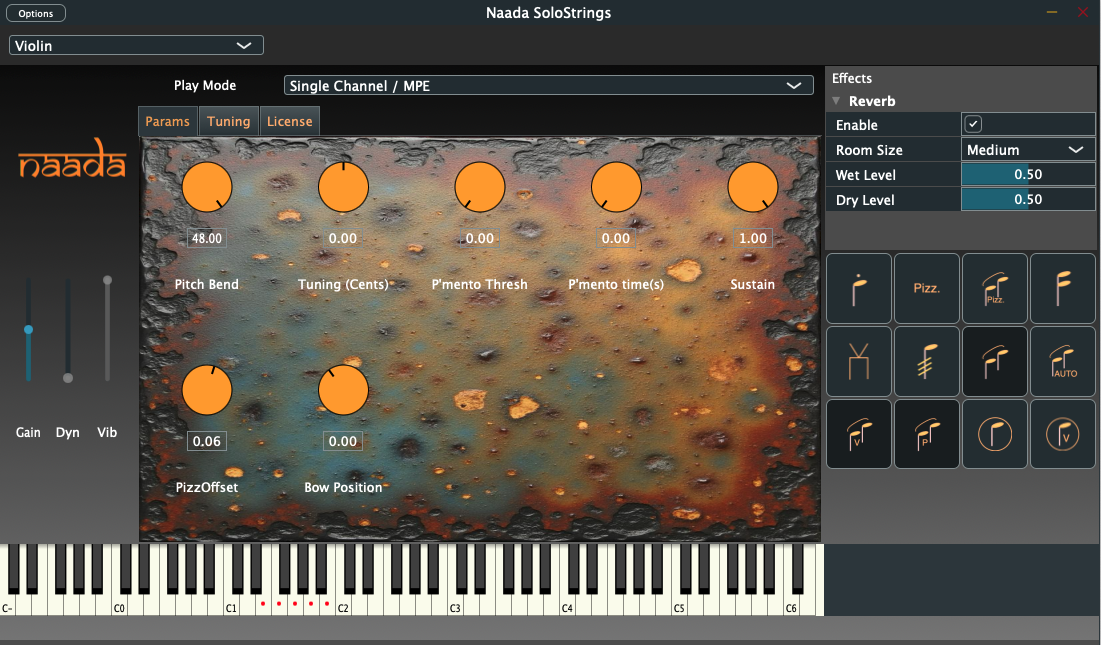Image resolution: width=1101 pixels, height=645 pixels.
Task: Click the Gain slider handle
Action: point(28,329)
